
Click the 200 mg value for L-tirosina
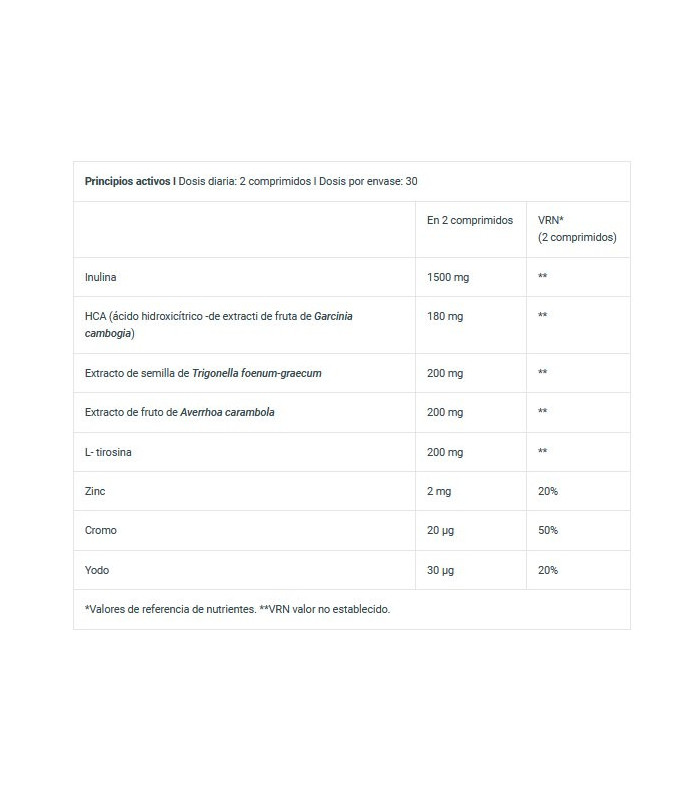click(445, 452)
